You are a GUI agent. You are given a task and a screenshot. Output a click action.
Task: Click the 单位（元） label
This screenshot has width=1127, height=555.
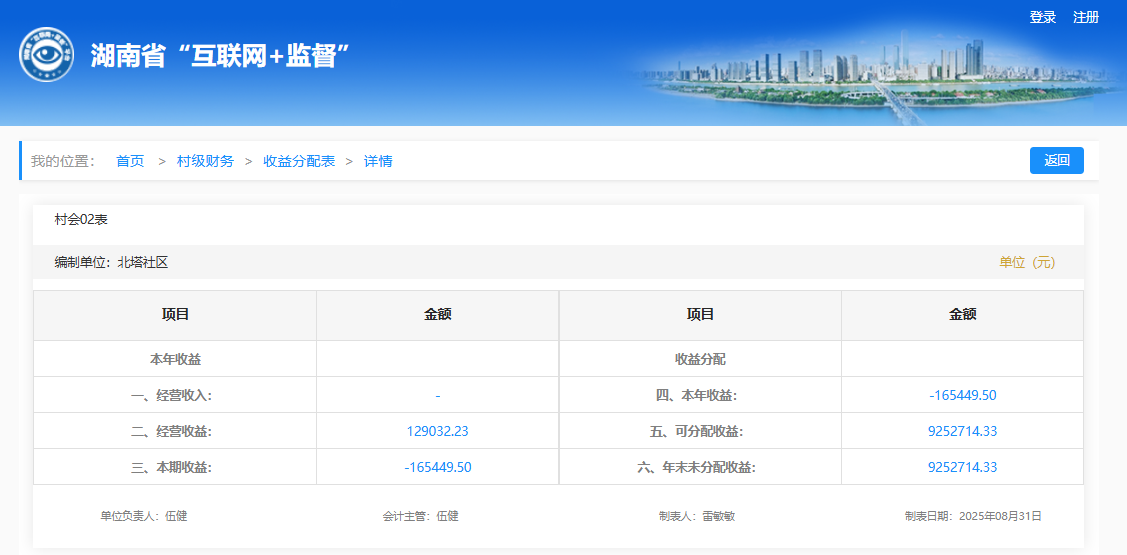click(1027, 262)
